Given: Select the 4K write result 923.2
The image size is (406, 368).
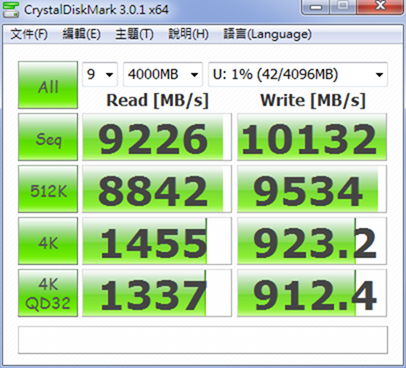Looking at the screenshot, I should pos(312,241).
